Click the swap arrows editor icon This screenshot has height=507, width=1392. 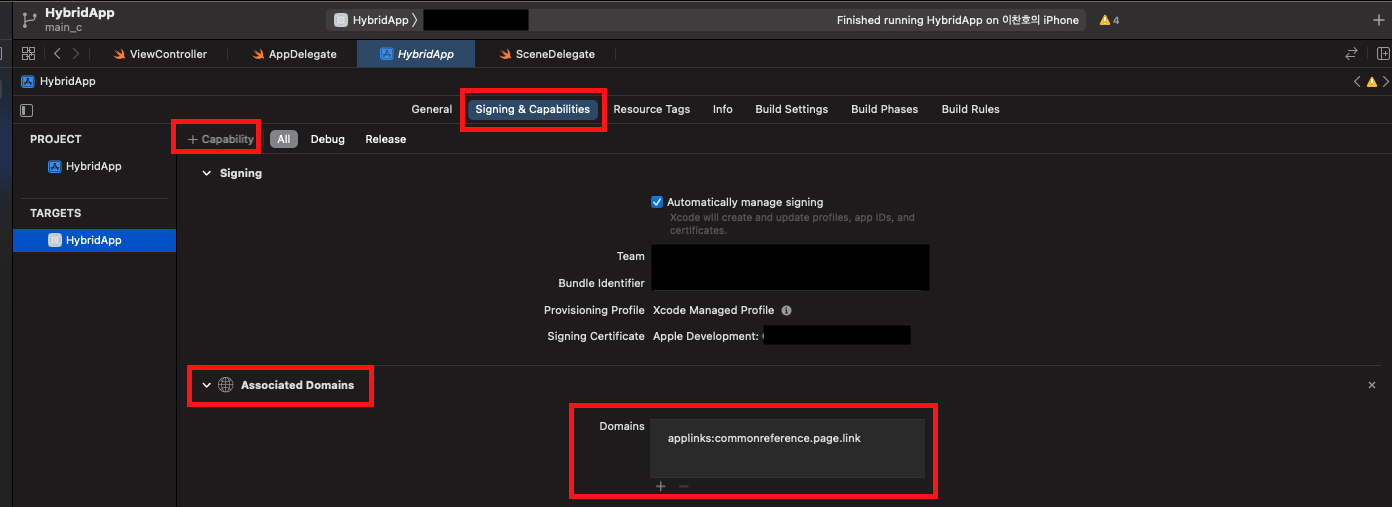[x=1352, y=54]
